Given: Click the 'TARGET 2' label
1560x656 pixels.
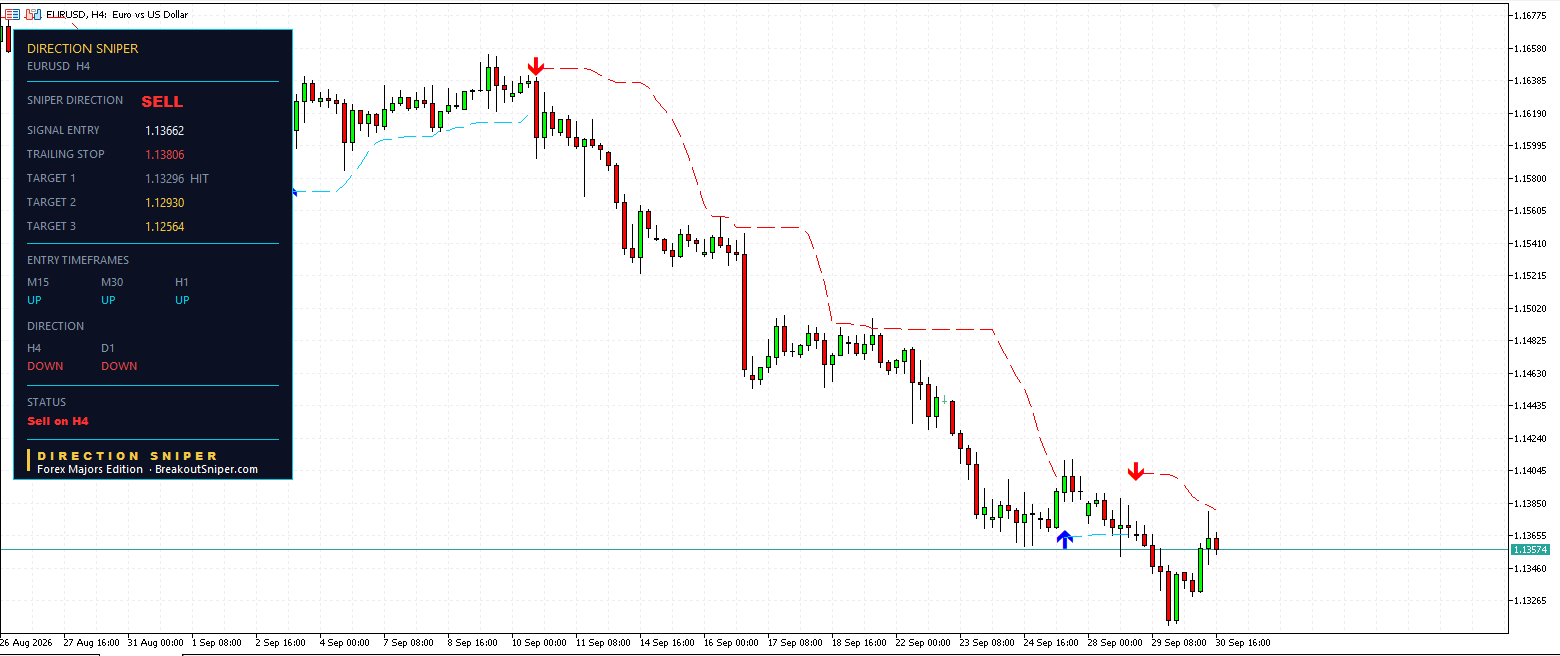Looking at the screenshot, I should 51,202.
